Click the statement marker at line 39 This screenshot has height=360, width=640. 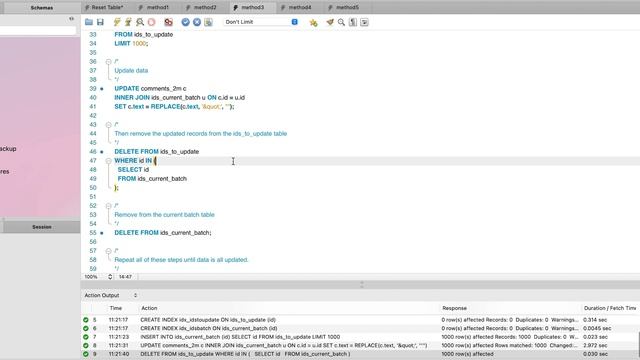102,89
